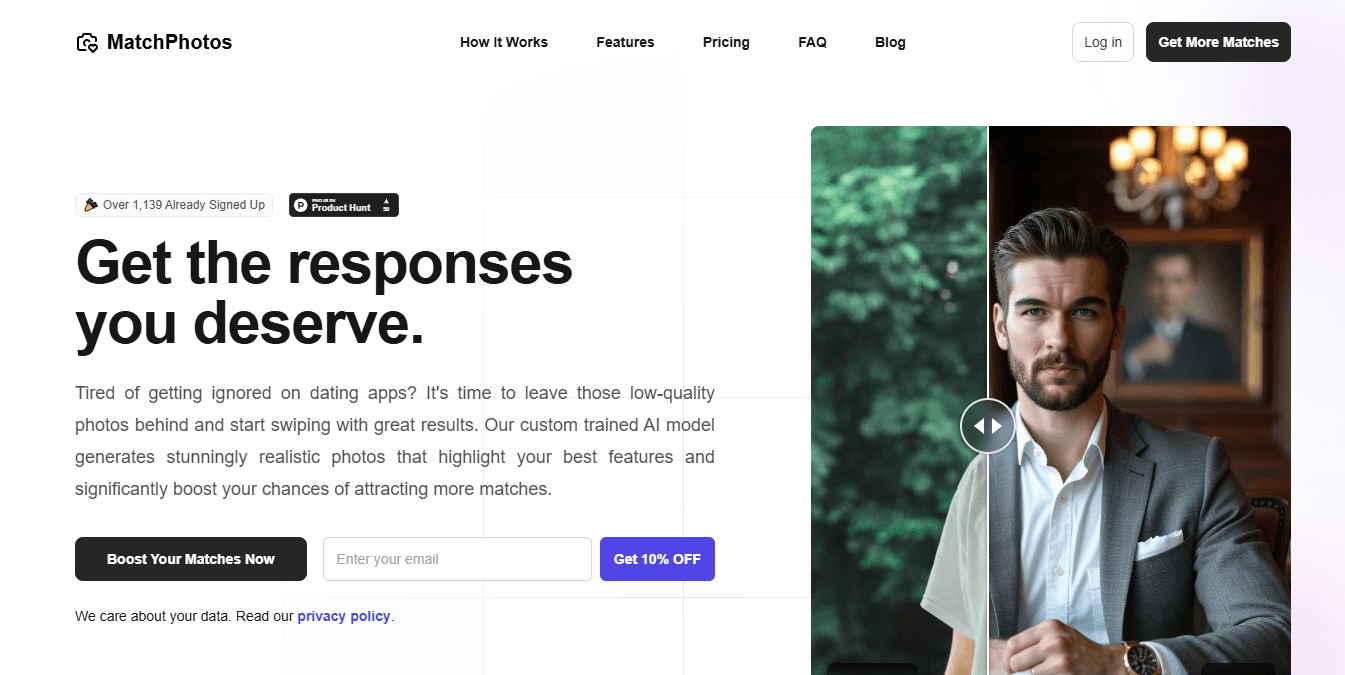Click the Log in button

pos(1103,42)
